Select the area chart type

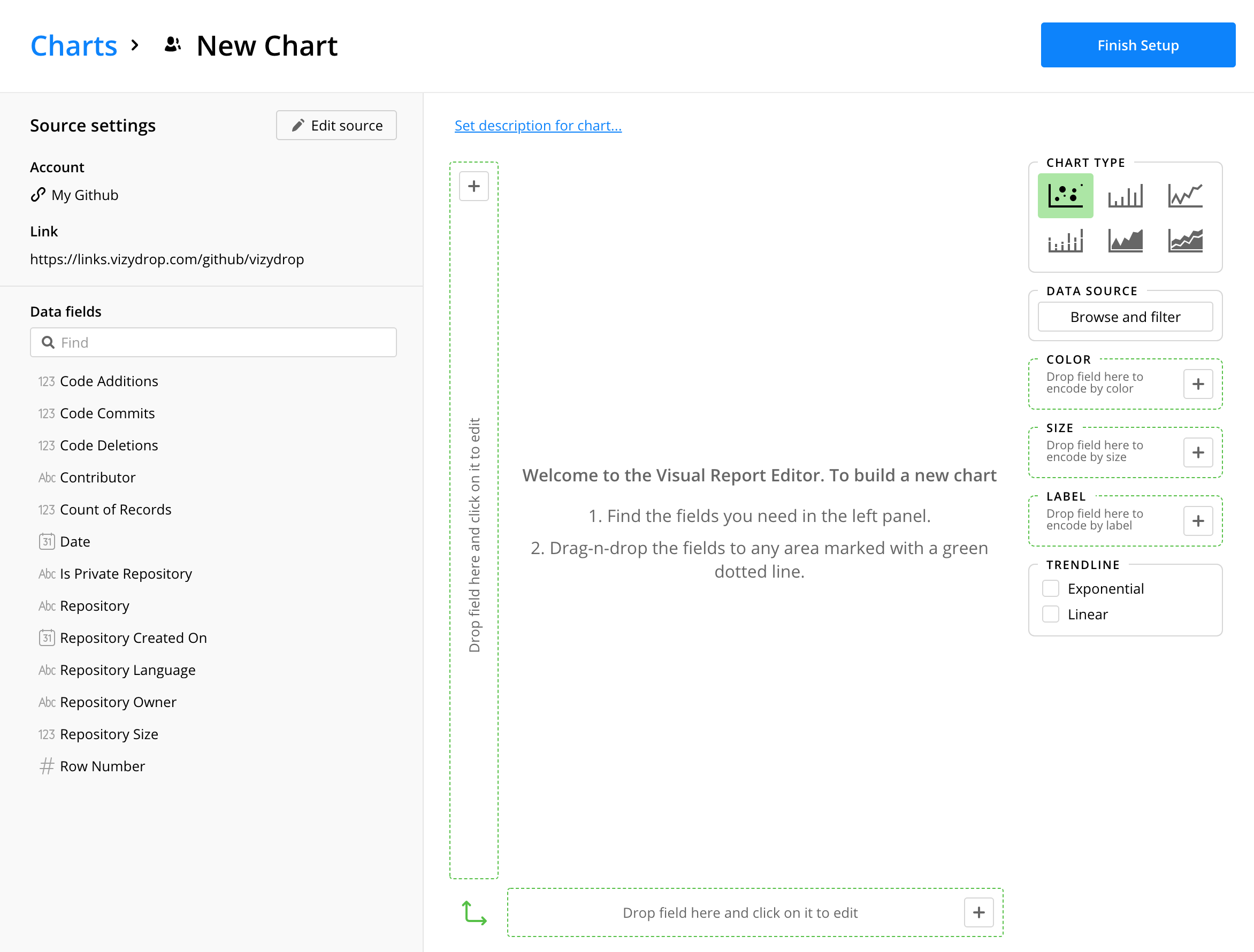click(x=1125, y=241)
